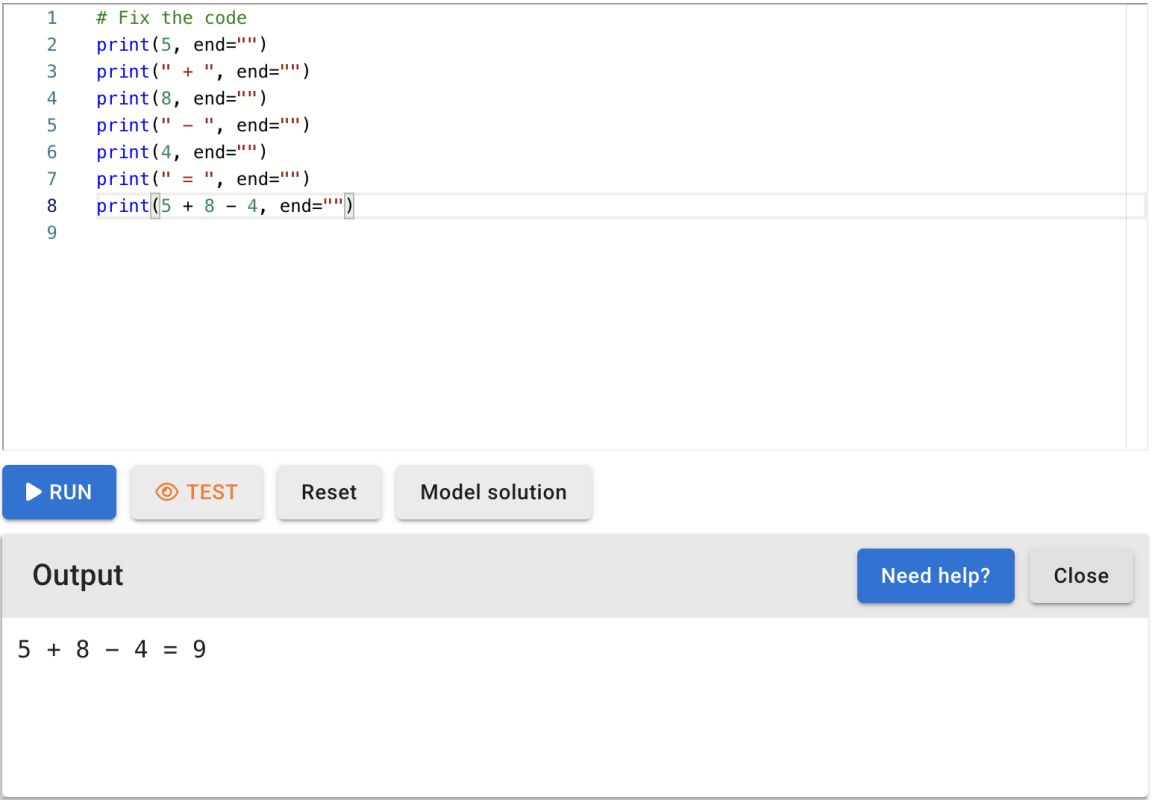Click the print statement containing ' + '
Viewport: 1155px width, 800px height.
pyautogui.click(x=200, y=71)
